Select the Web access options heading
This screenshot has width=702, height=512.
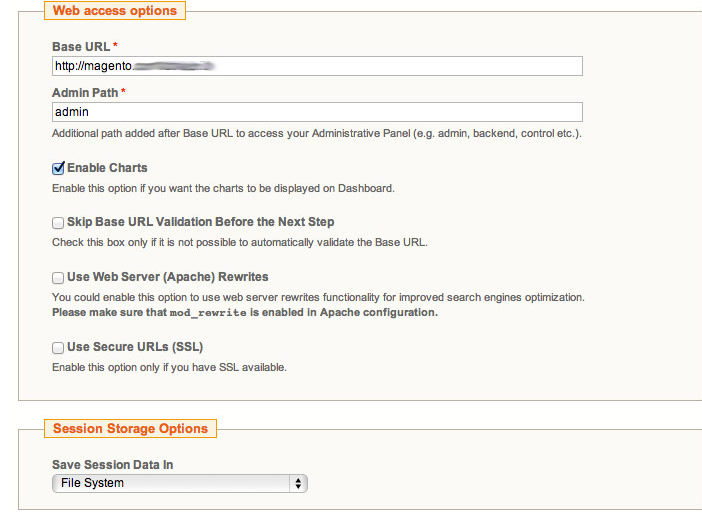(115, 12)
